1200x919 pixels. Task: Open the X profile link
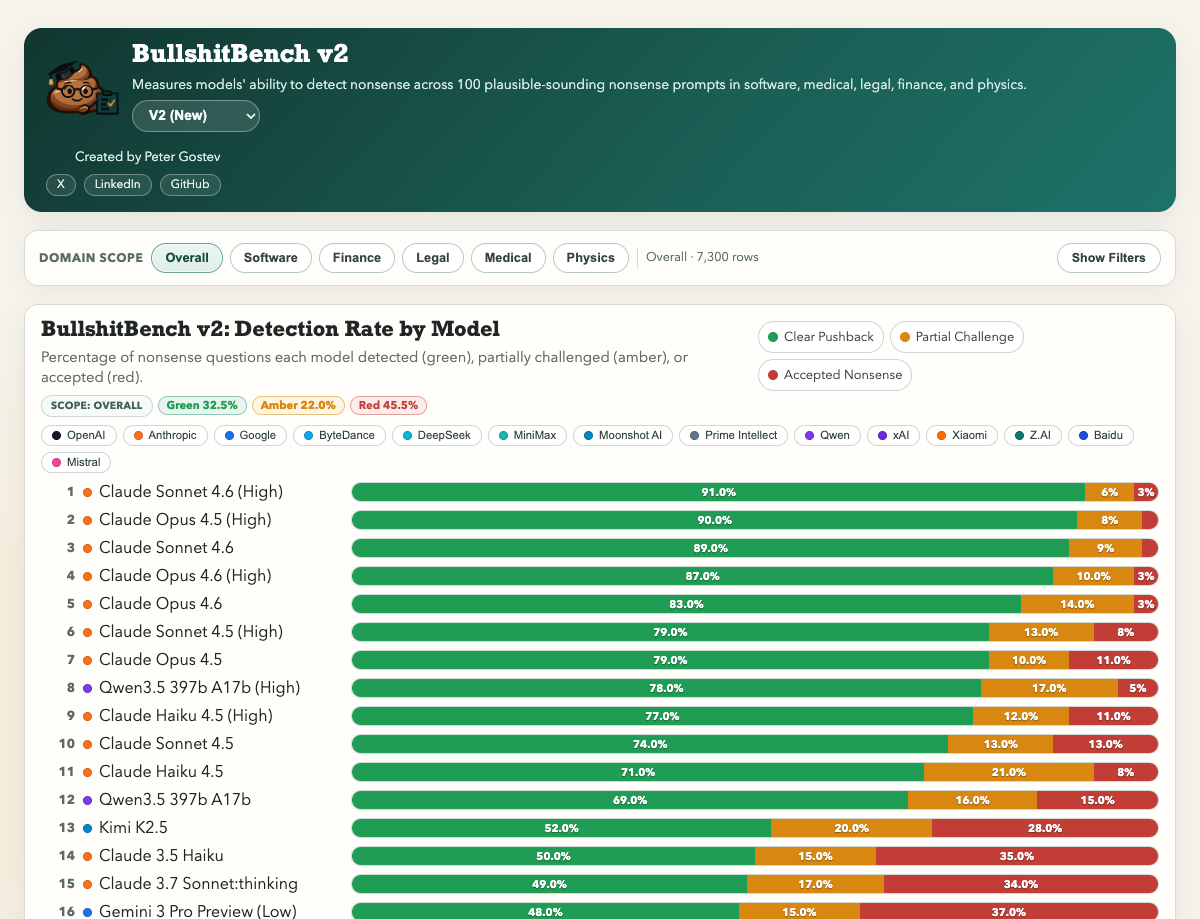(x=60, y=185)
